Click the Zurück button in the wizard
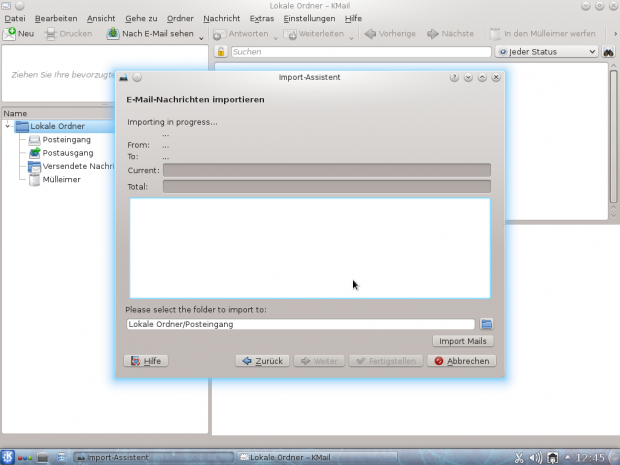 [263, 361]
